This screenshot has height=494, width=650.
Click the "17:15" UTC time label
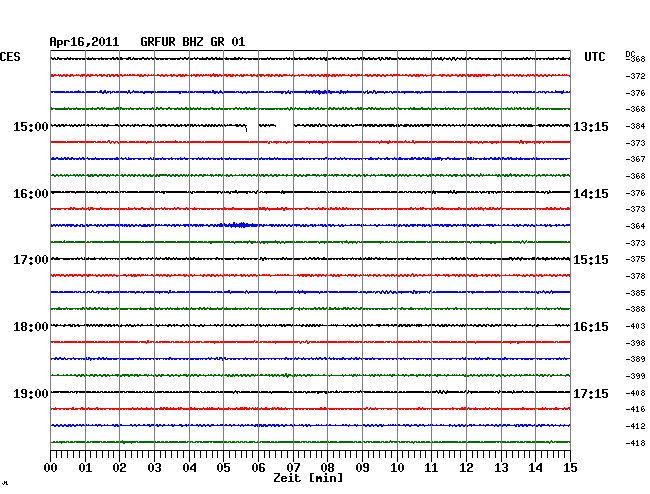pos(591,393)
